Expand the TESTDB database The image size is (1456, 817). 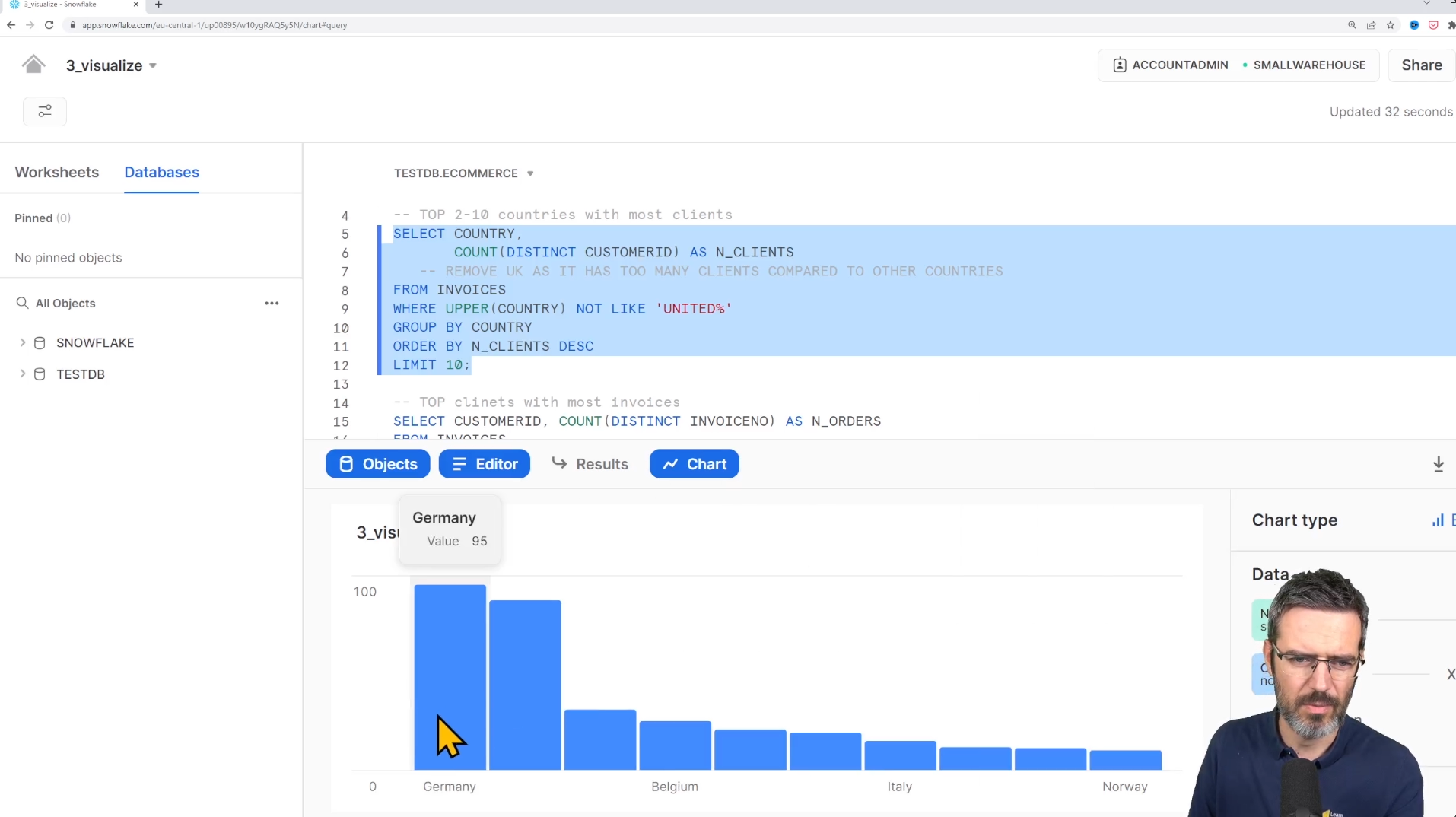click(x=22, y=374)
